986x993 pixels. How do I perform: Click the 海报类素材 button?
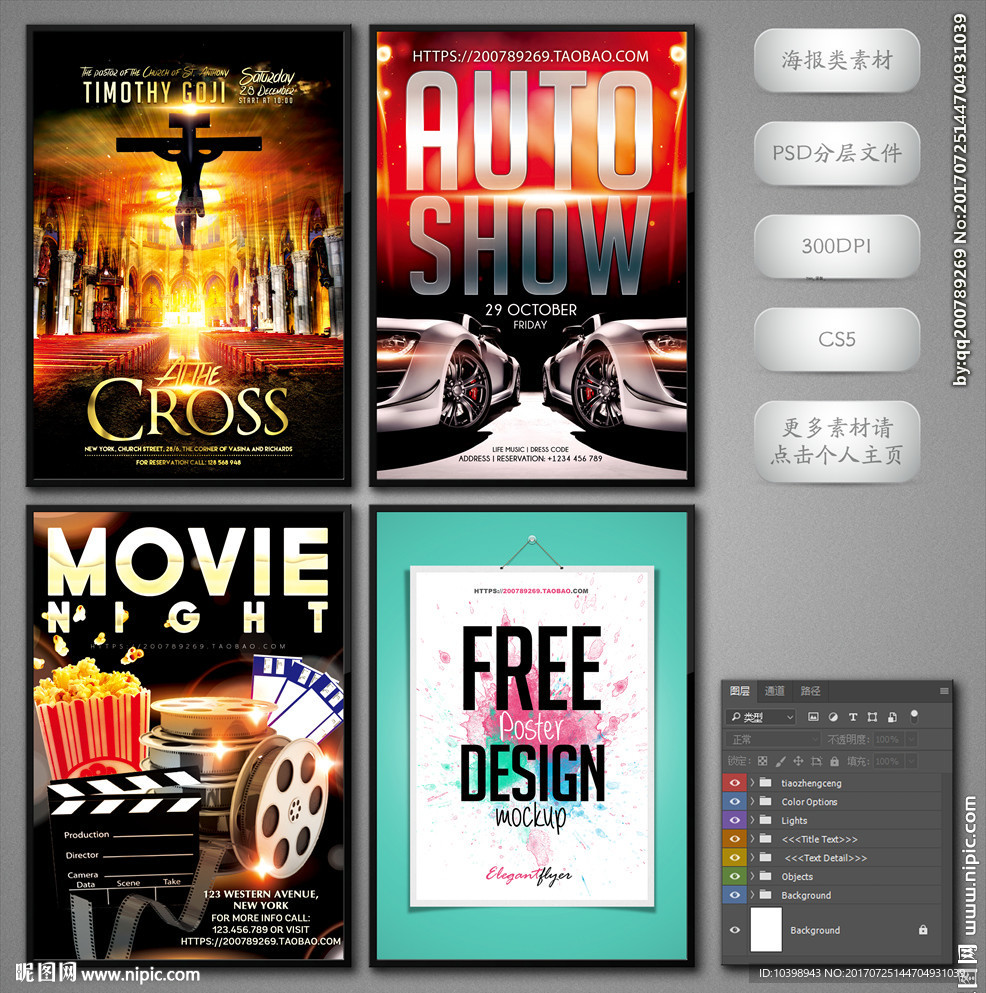[837, 60]
